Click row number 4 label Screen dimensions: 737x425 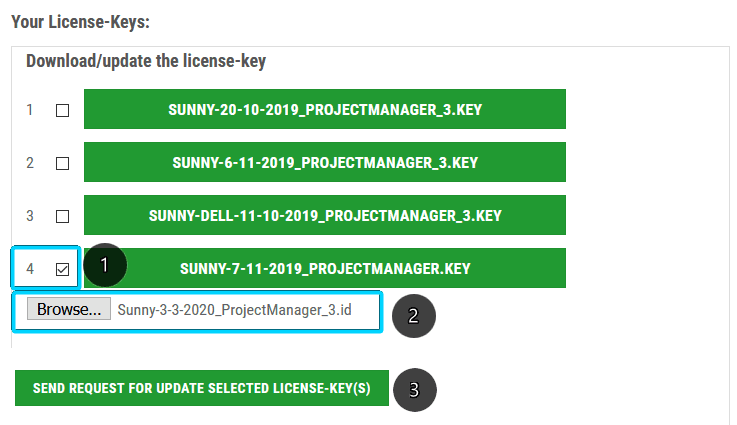pyautogui.click(x=30, y=269)
